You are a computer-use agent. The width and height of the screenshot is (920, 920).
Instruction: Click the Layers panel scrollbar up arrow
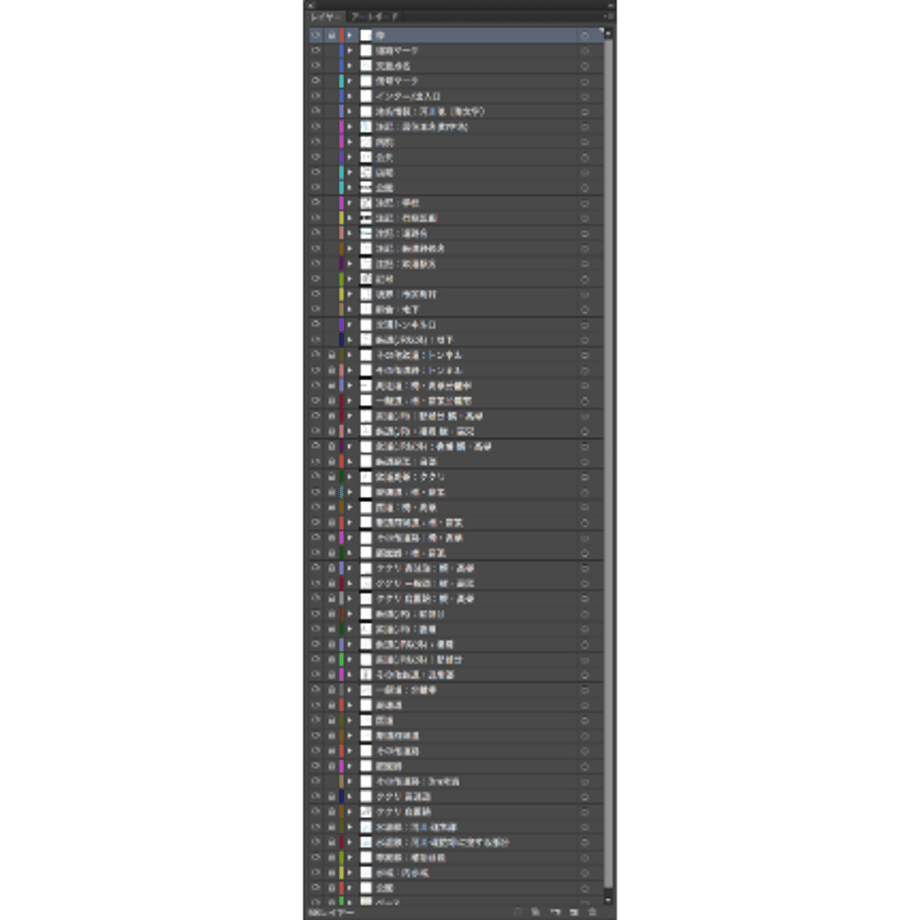point(608,33)
